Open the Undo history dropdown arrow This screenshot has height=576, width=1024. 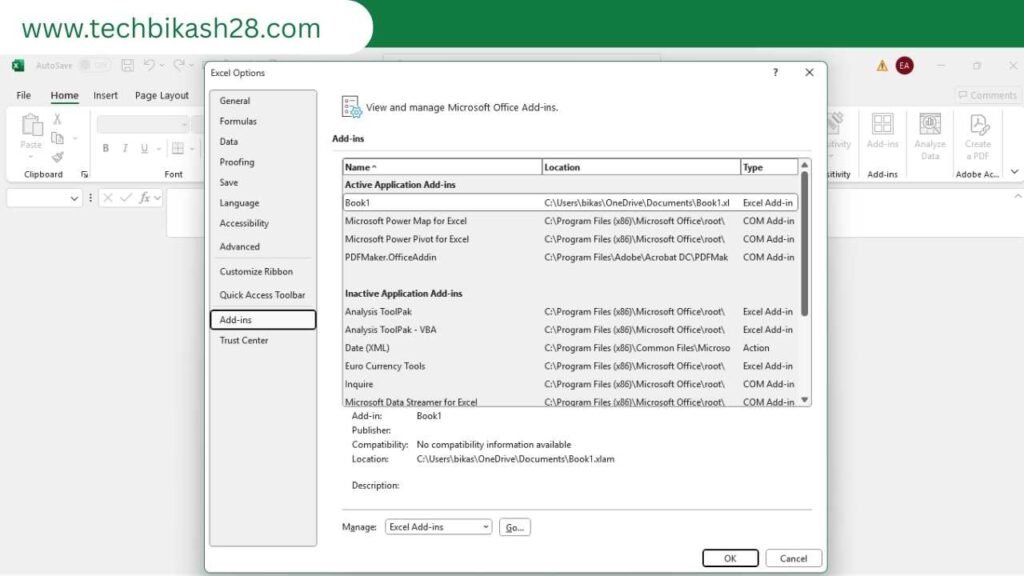(162, 65)
